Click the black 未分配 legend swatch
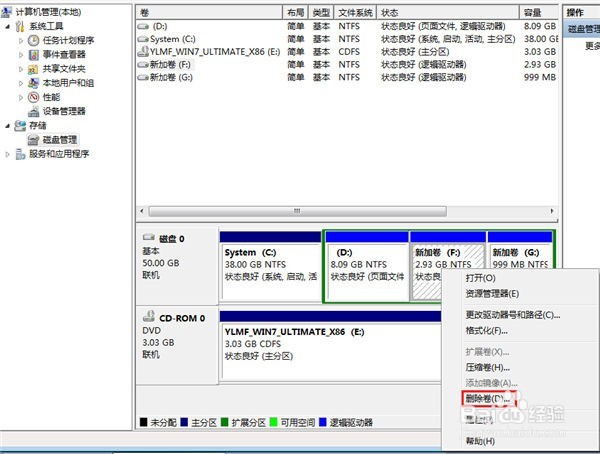This screenshot has height=454, width=600. click(x=143, y=422)
